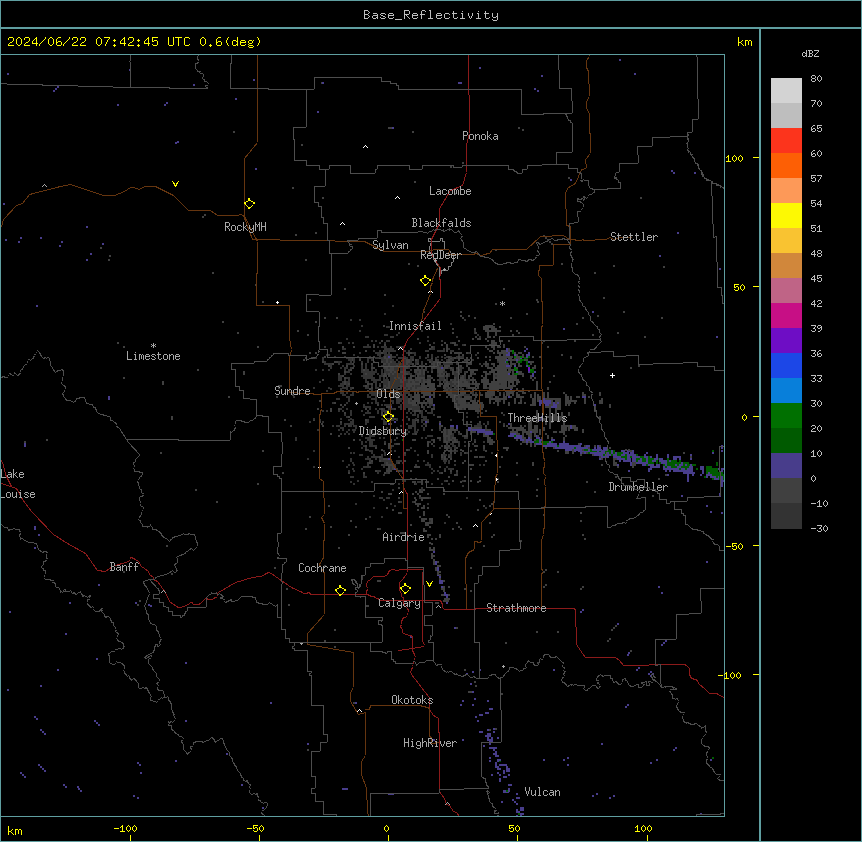Screen dimensions: 862x842
Task: Click the green 30 dBZ legend swatch
Action: click(x=786, y=416)
